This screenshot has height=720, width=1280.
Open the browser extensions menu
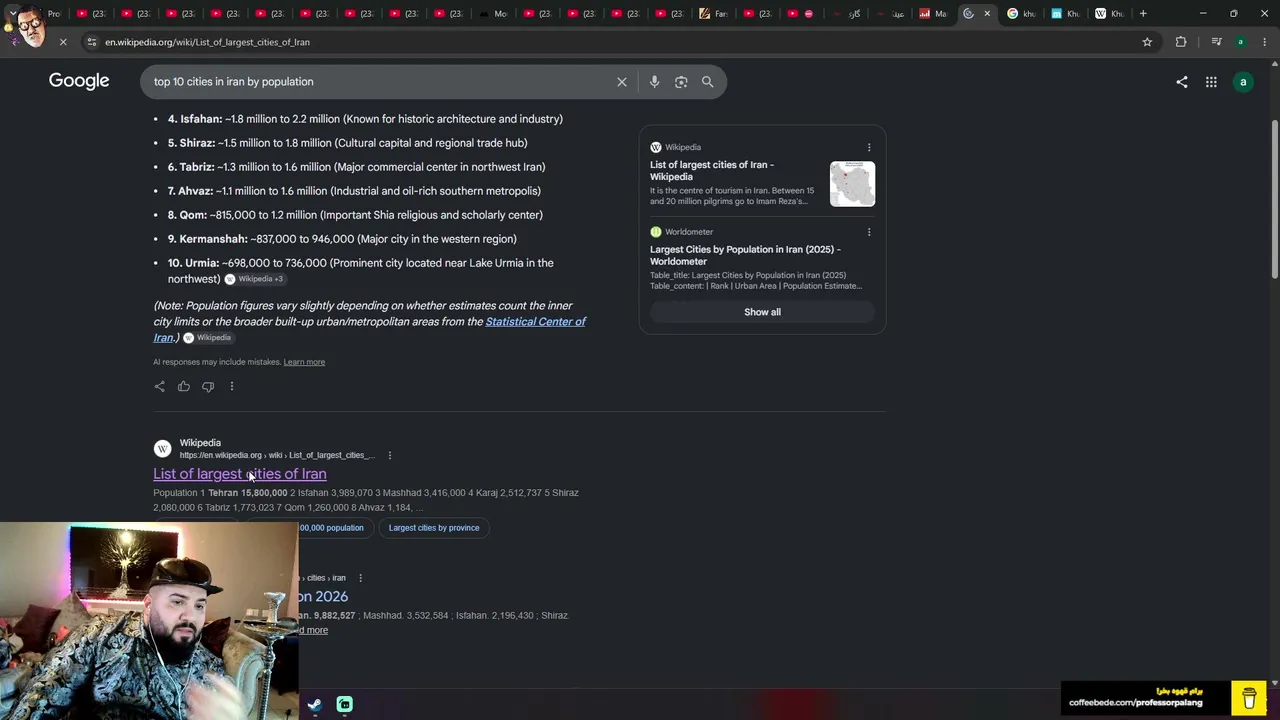point(1181,42)
